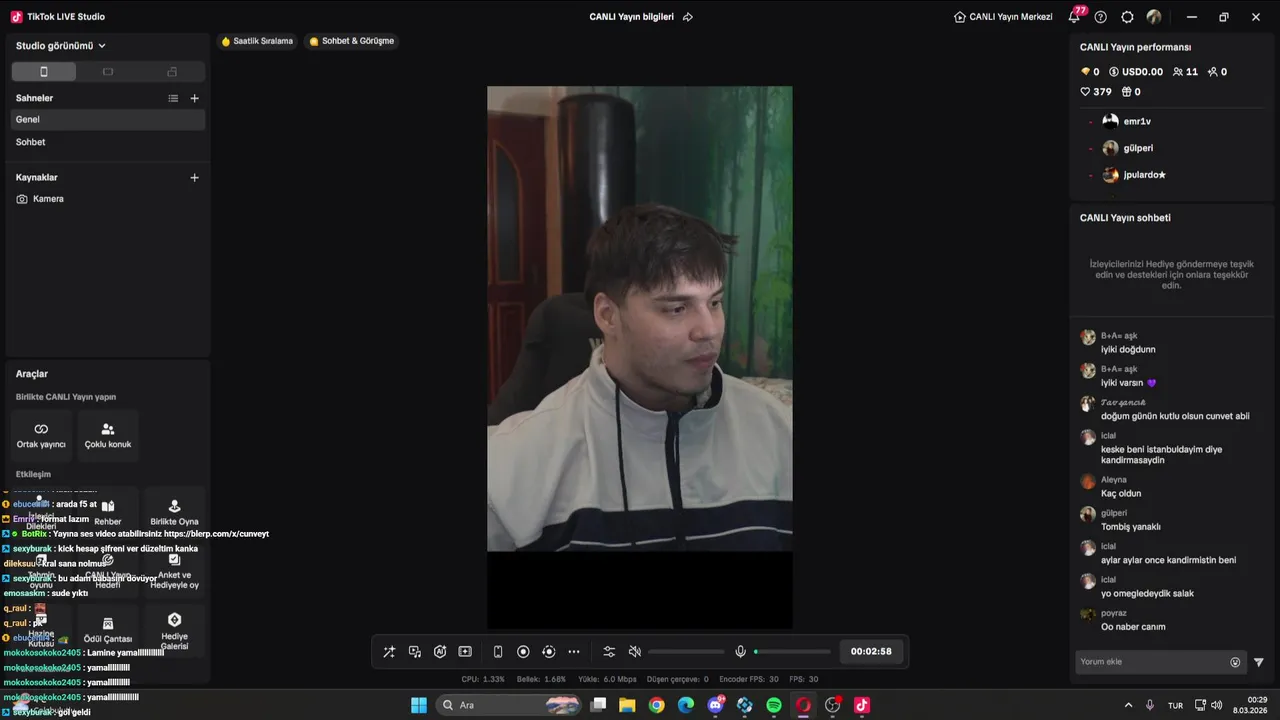
Task: Open the AI tools icon
Action: 440,652
